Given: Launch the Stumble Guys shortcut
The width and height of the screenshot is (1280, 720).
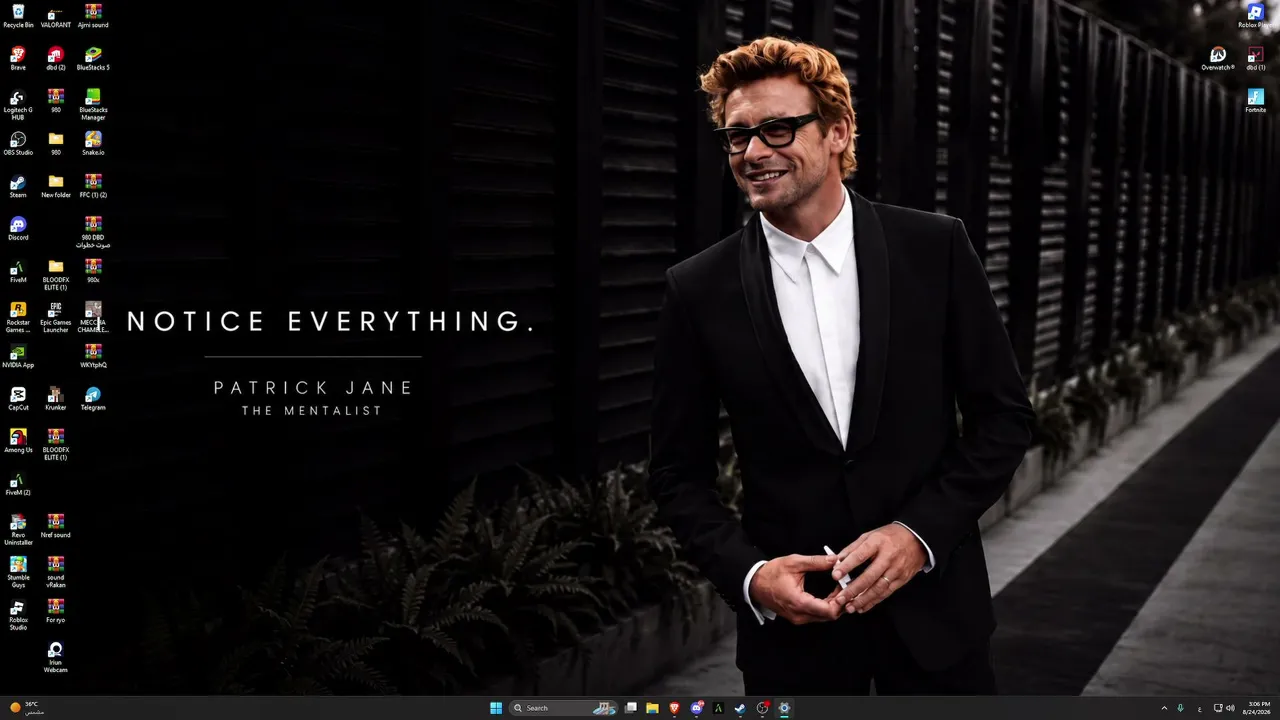Looking at the screenshot, I should 18,573.
